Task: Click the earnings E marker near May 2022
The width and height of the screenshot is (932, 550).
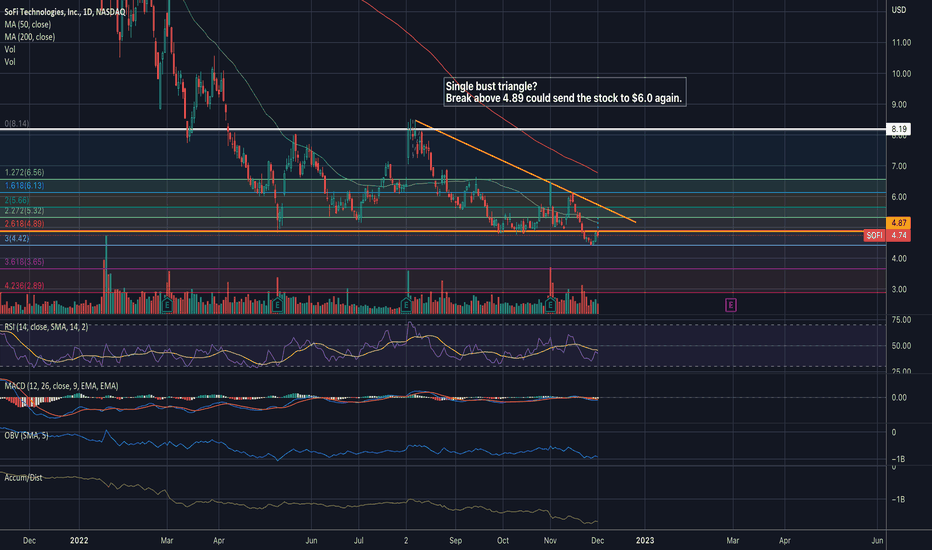Action: pyautogui.click(x=277, y=305)
